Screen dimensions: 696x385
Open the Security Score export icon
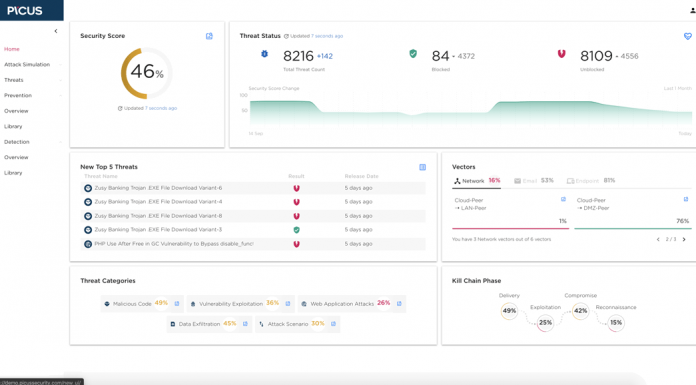click(x=209, y=36)
